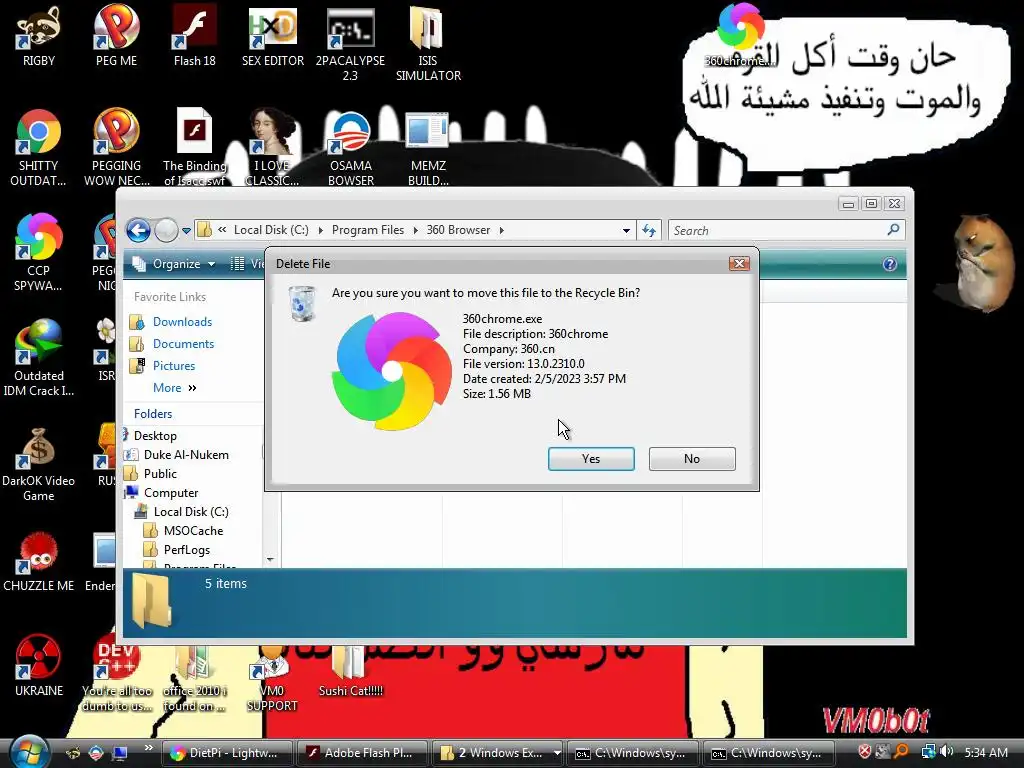
Task: Close the Delete File dialog
Action: point(739,263)
